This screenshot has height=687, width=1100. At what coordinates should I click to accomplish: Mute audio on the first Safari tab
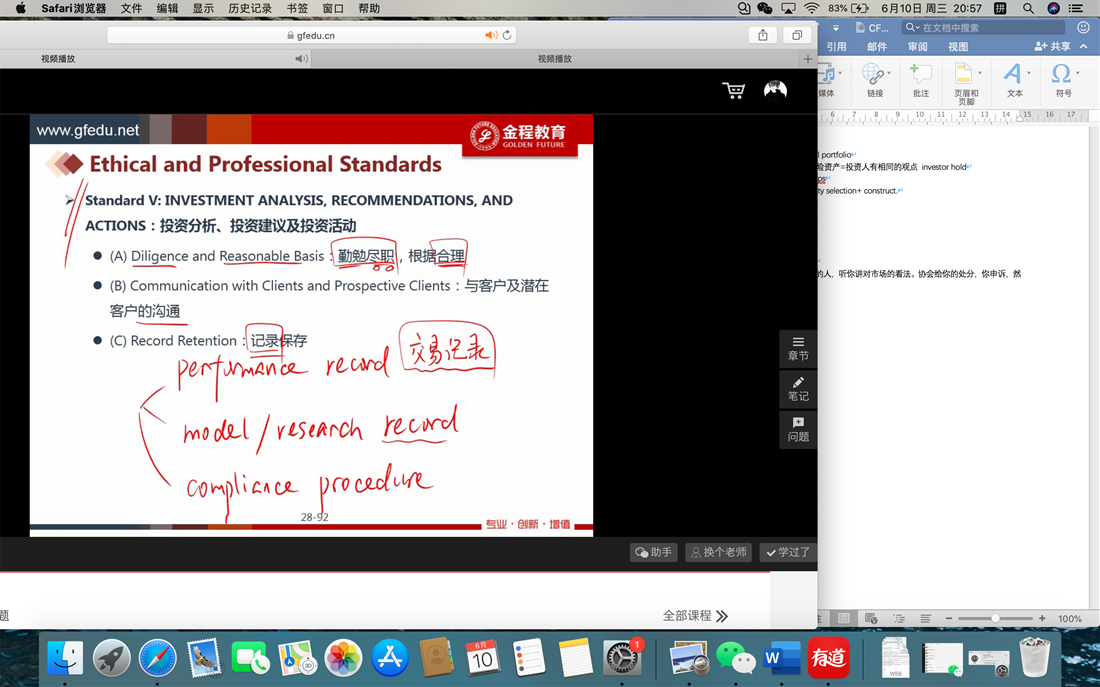click(301, 59)
